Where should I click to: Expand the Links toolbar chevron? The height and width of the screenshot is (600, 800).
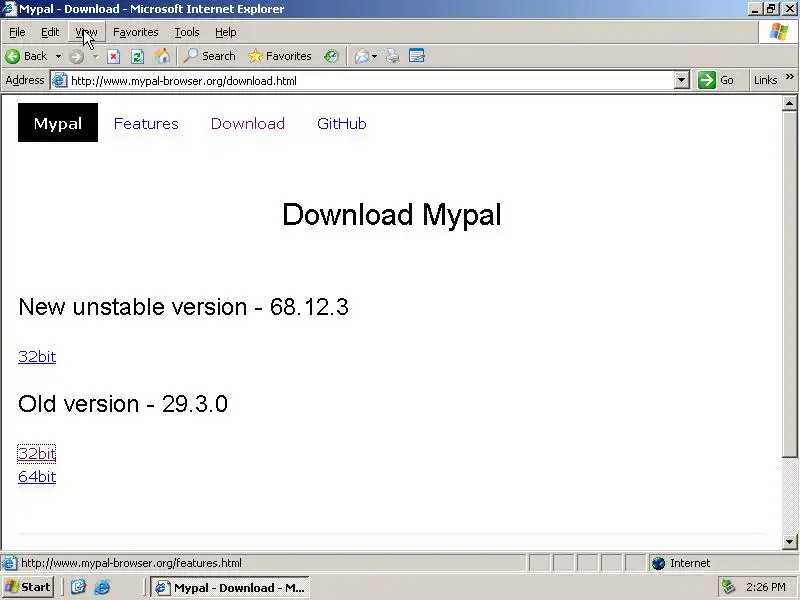tap(790, 77)
